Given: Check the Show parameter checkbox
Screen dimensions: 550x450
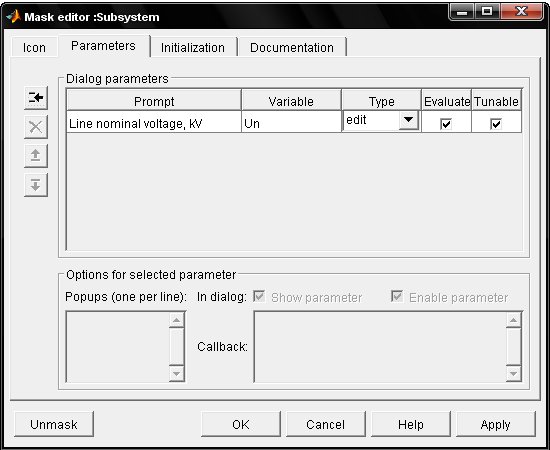Looking at the screenshot, I should (259, 296).
